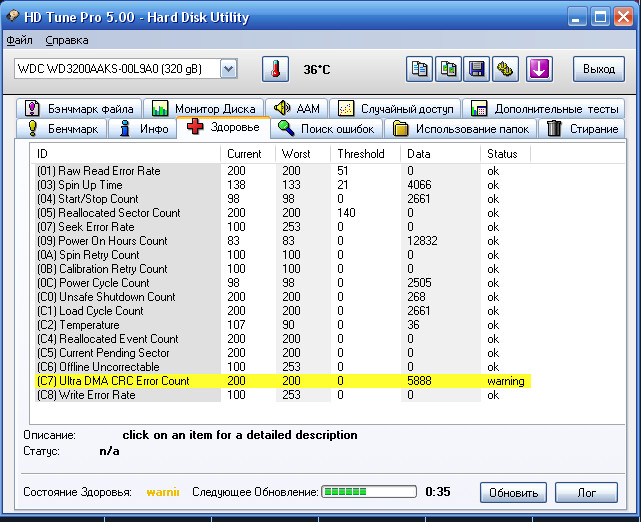641x522 pixels.
Task: Click the purple down arrow icon
Action: (x=539, y=69)
